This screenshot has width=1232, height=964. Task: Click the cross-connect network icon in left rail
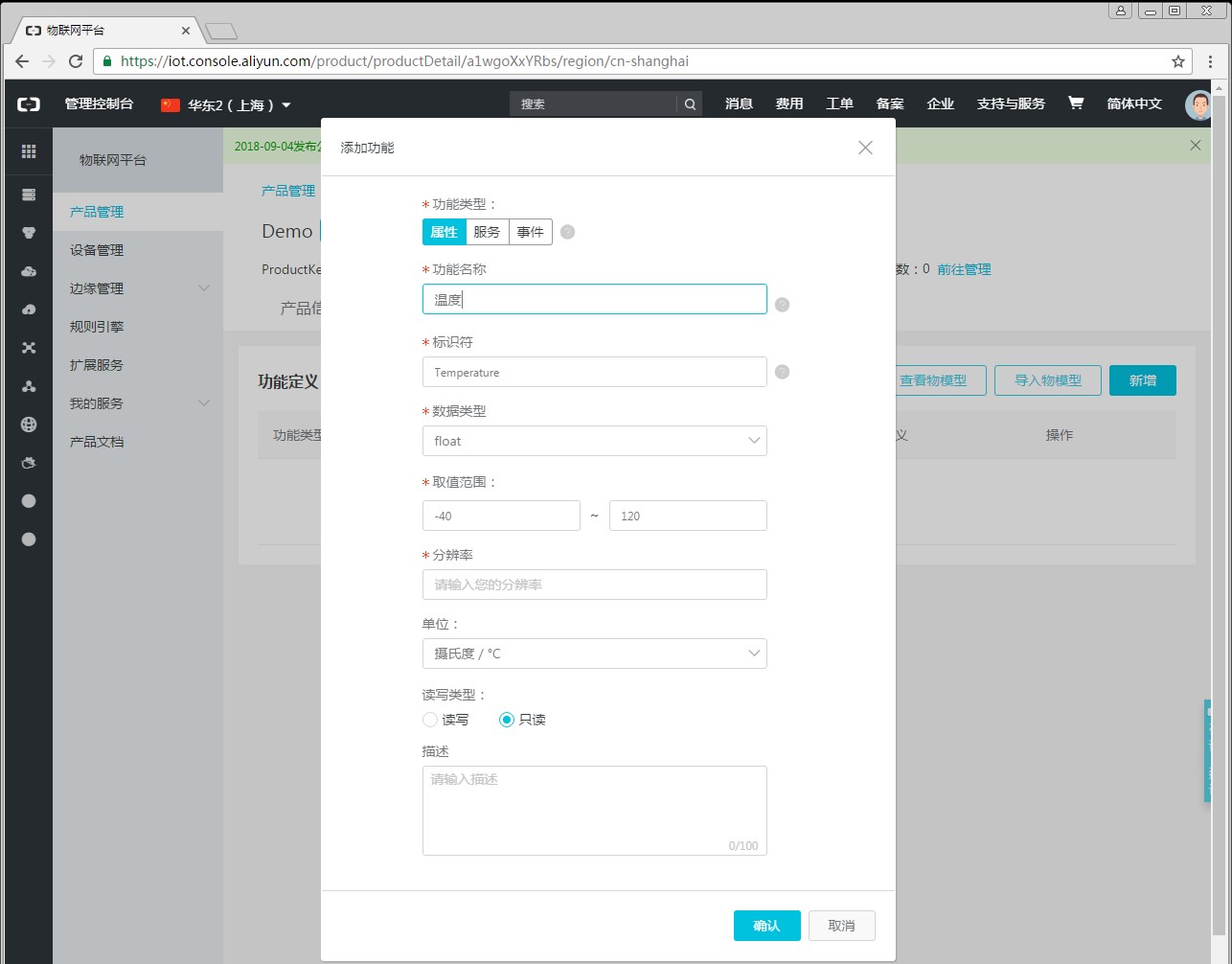pos(29,348)
